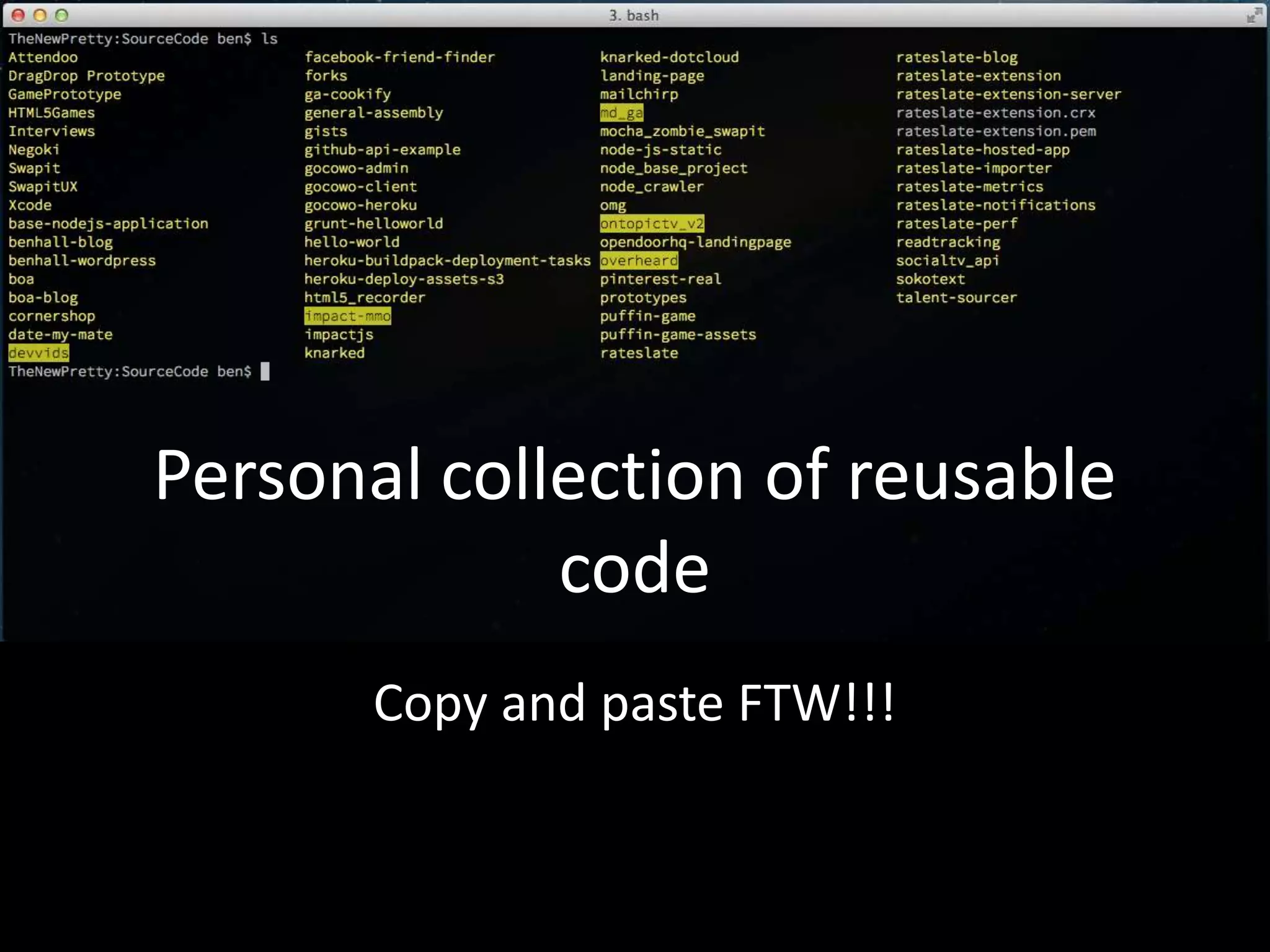This screenshot has width=1270, height=952.
Task: Click the 'impactjs' entry
Action: [339, 335]
